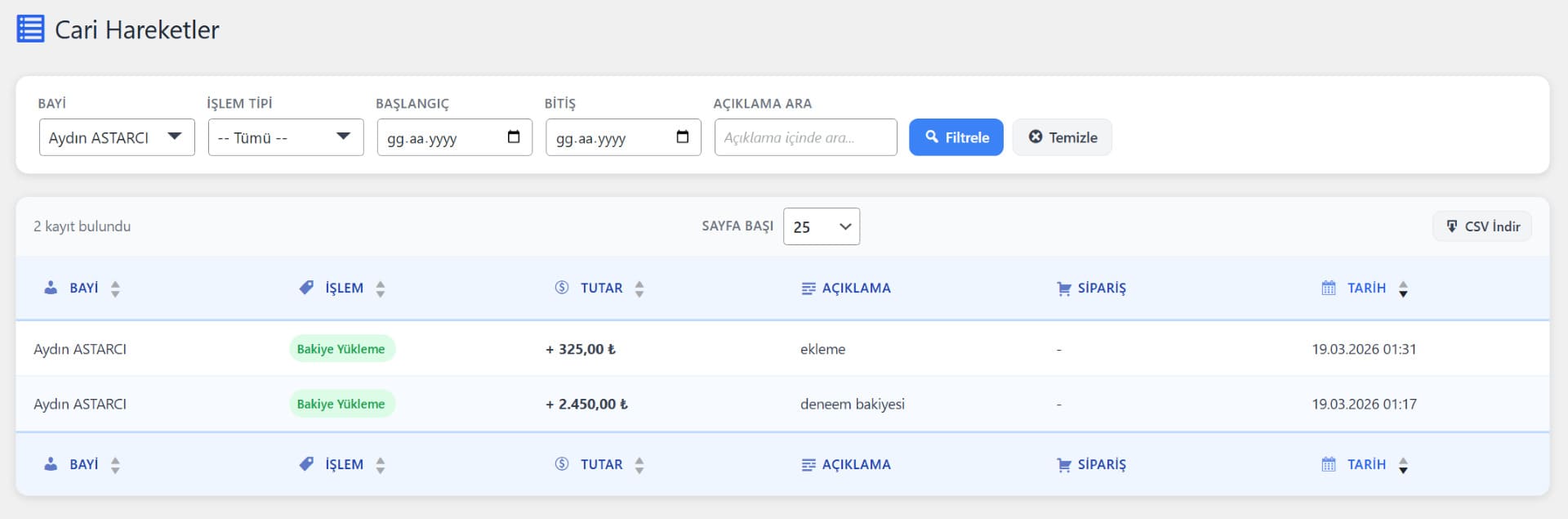Click the Cari Hareketler list icon

30,29
